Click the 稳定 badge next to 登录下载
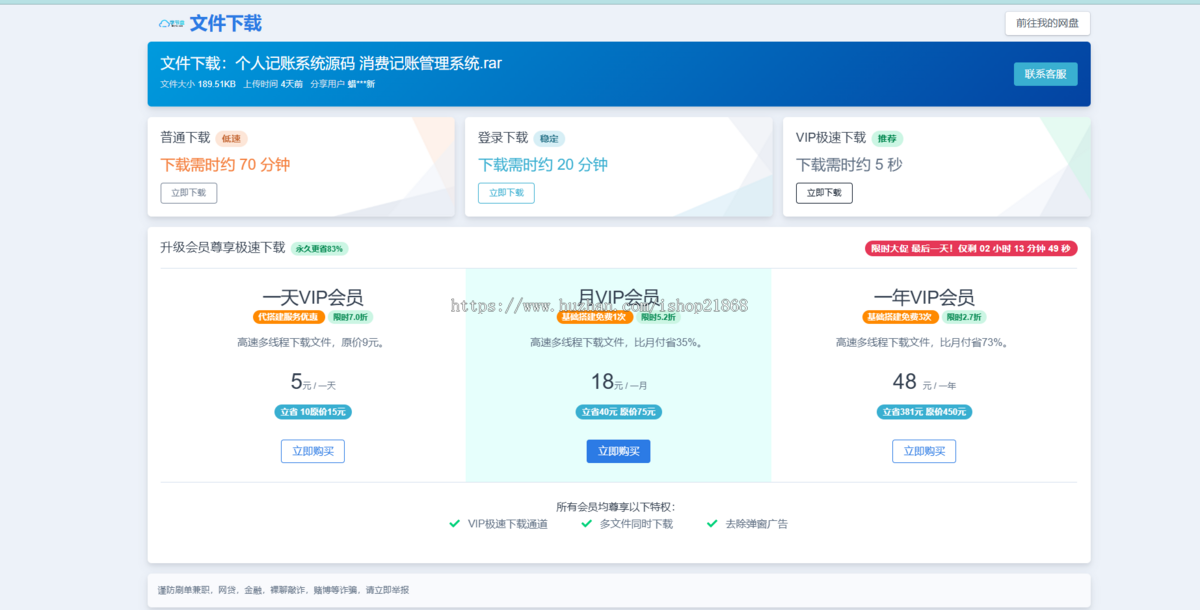 pos(549,139)
